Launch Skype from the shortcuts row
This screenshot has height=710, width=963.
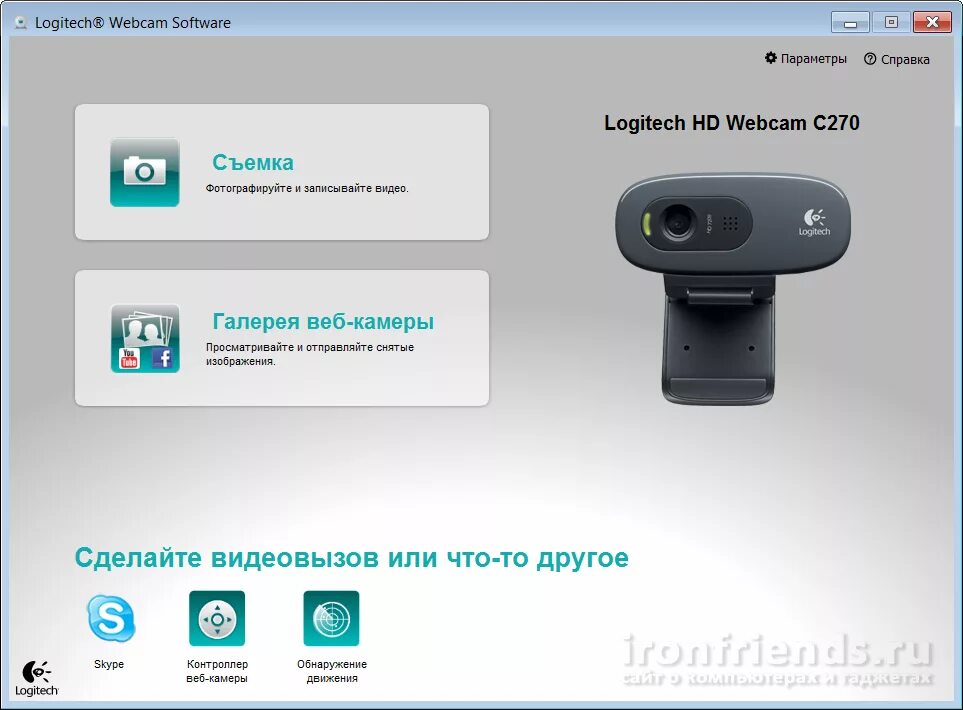(x=109, y=619)
